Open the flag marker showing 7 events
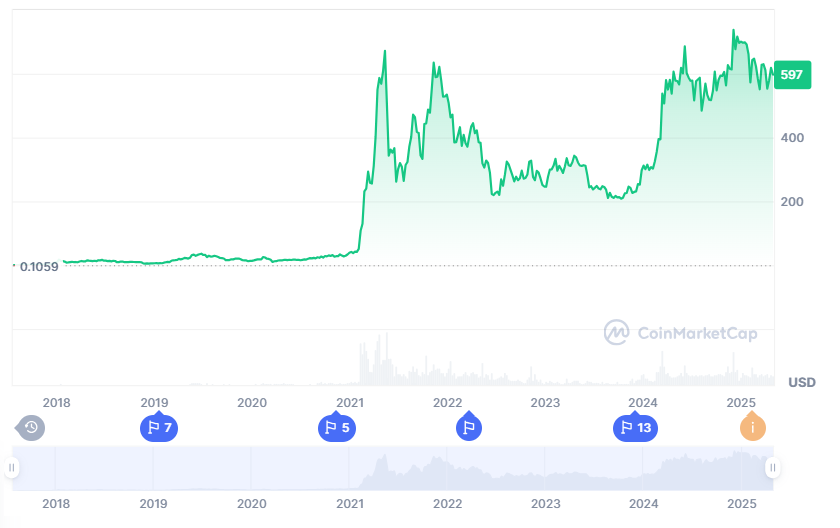The height and width of the screenshot is (528, 840). [x=159, y=427]
